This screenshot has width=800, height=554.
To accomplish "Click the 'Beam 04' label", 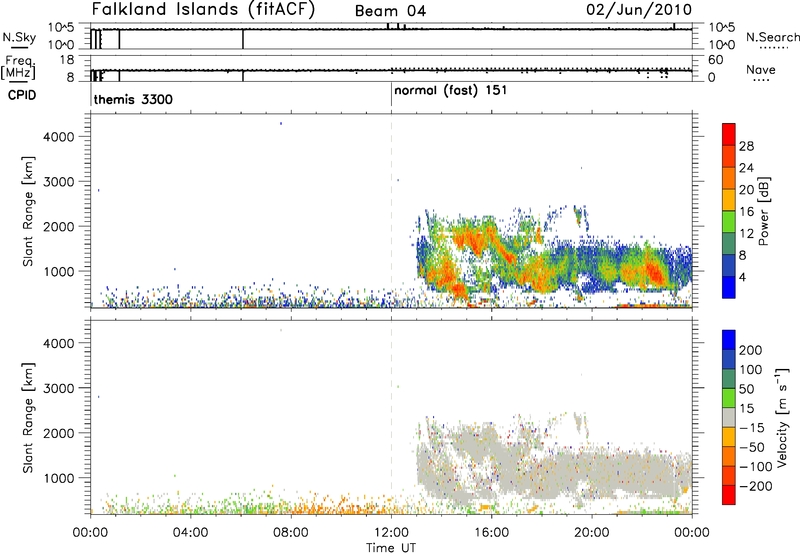I will click(x=390, y=11).
